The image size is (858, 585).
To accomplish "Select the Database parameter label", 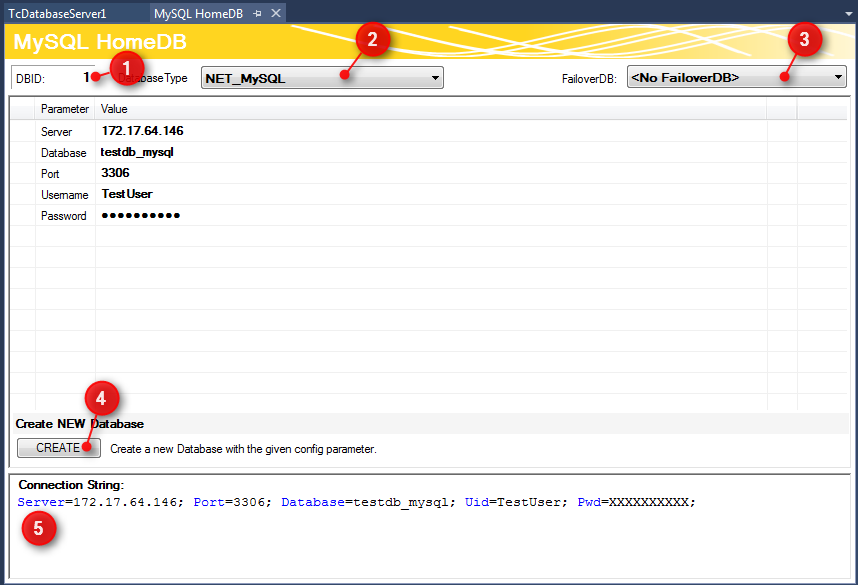I will [63, 153].
